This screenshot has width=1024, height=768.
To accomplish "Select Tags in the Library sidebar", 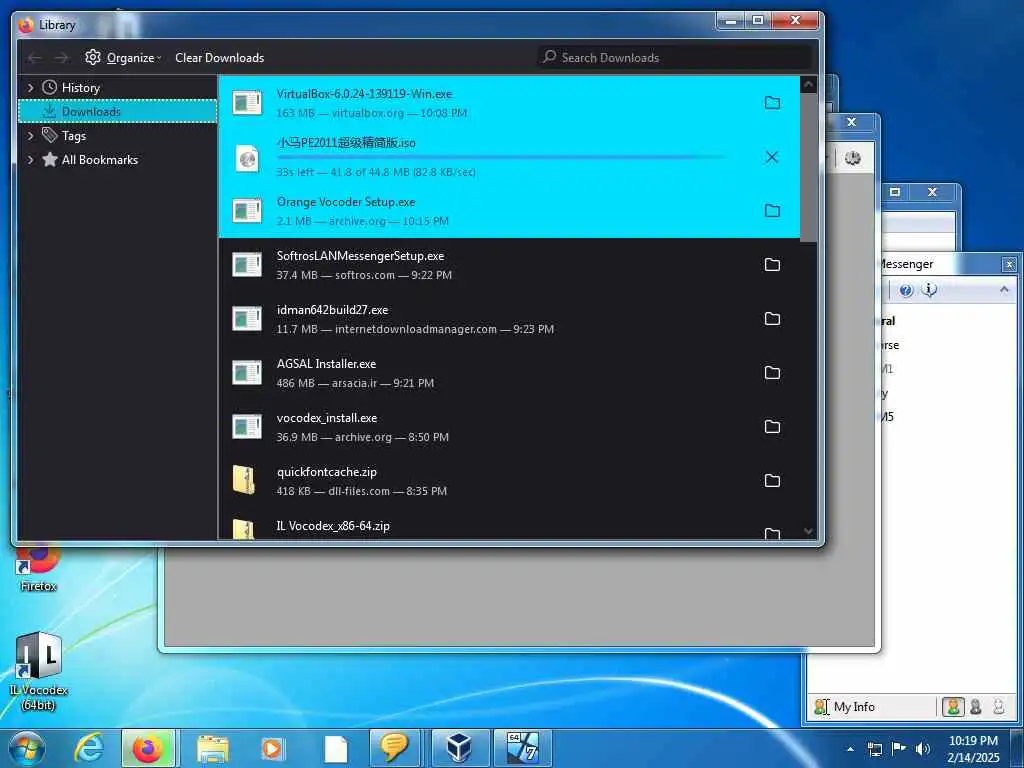I will point(73,136).
